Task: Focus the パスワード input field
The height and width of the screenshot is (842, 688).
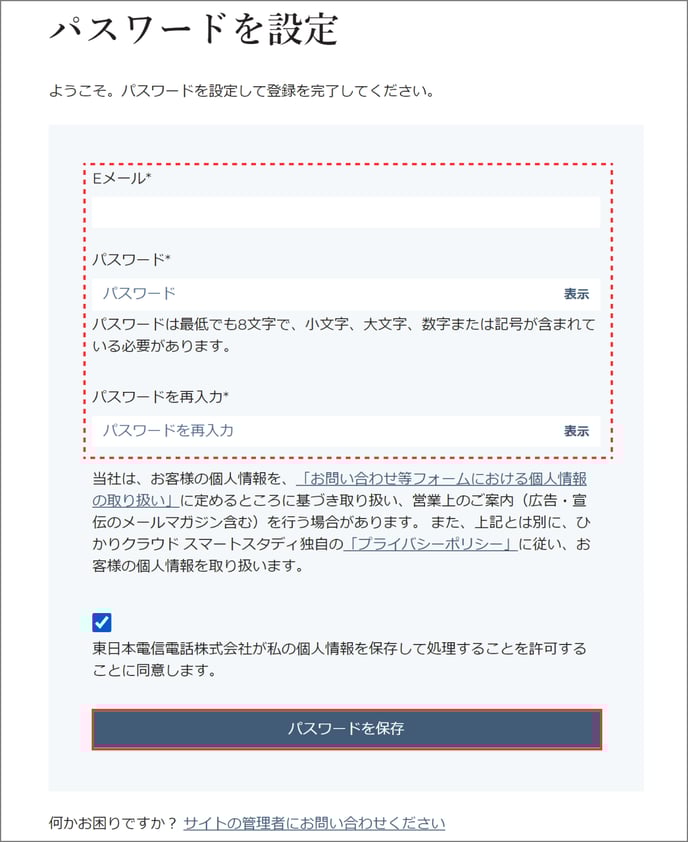Action: point(322,294)
